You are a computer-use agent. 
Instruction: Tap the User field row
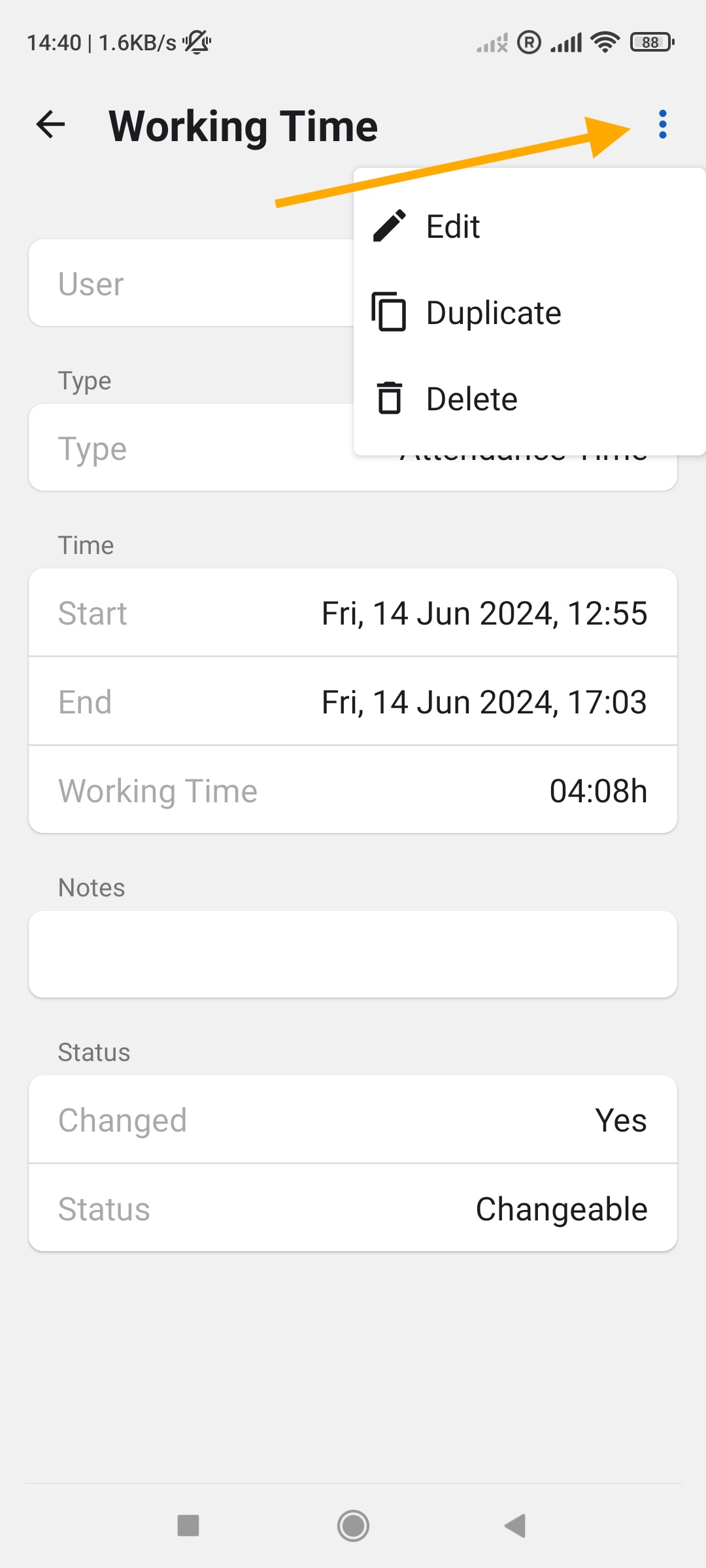pos(191,283)
